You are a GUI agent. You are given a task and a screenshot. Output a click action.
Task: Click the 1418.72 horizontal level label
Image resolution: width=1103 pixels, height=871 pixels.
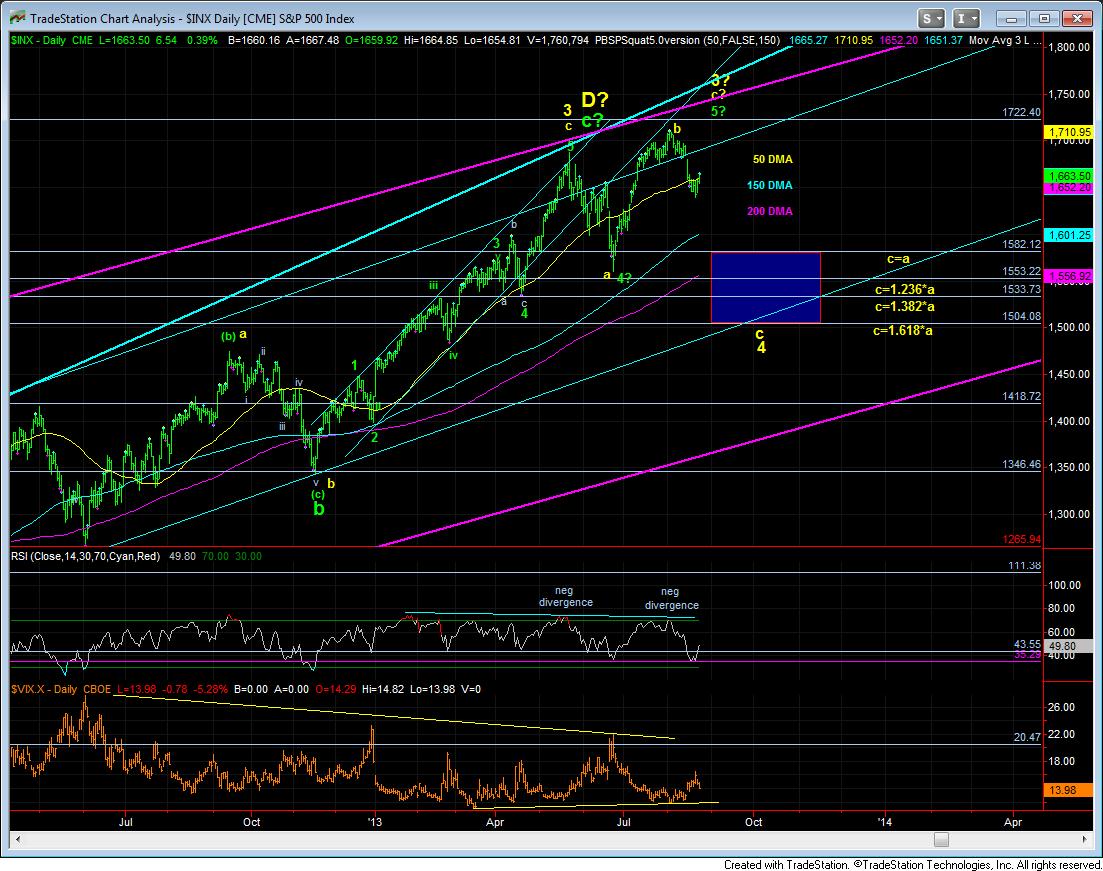pos(1021,396)
